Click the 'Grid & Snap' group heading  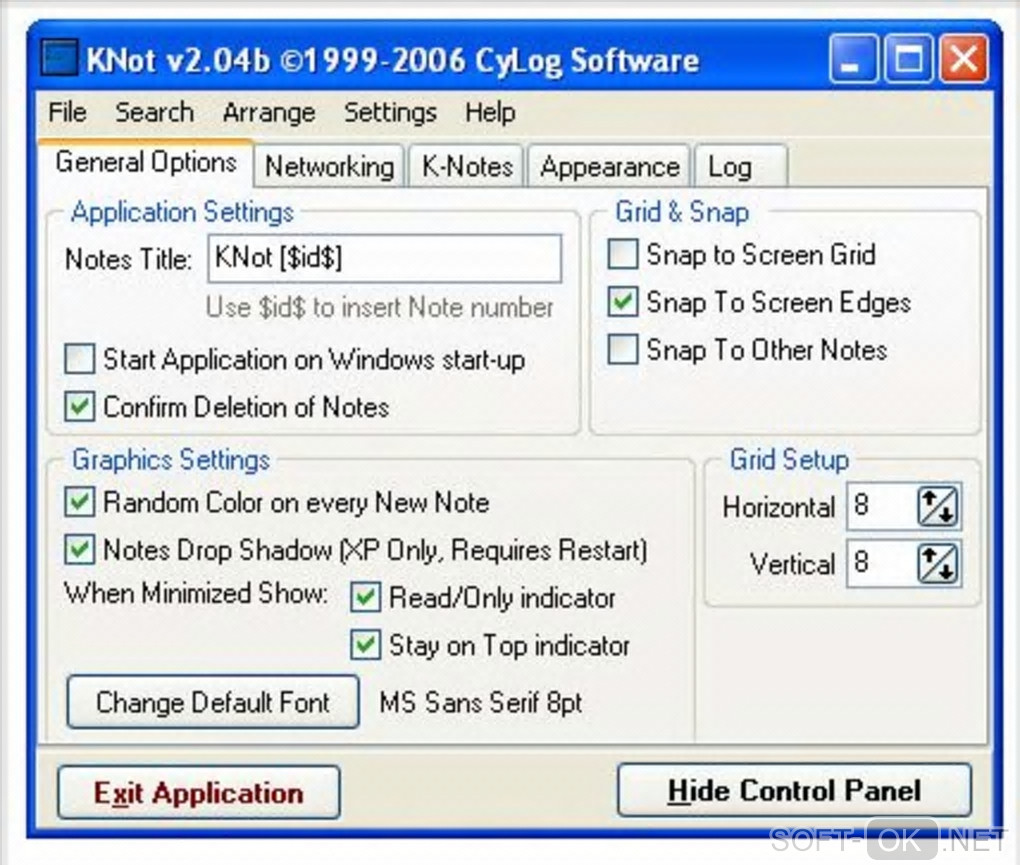click(682, 211)
